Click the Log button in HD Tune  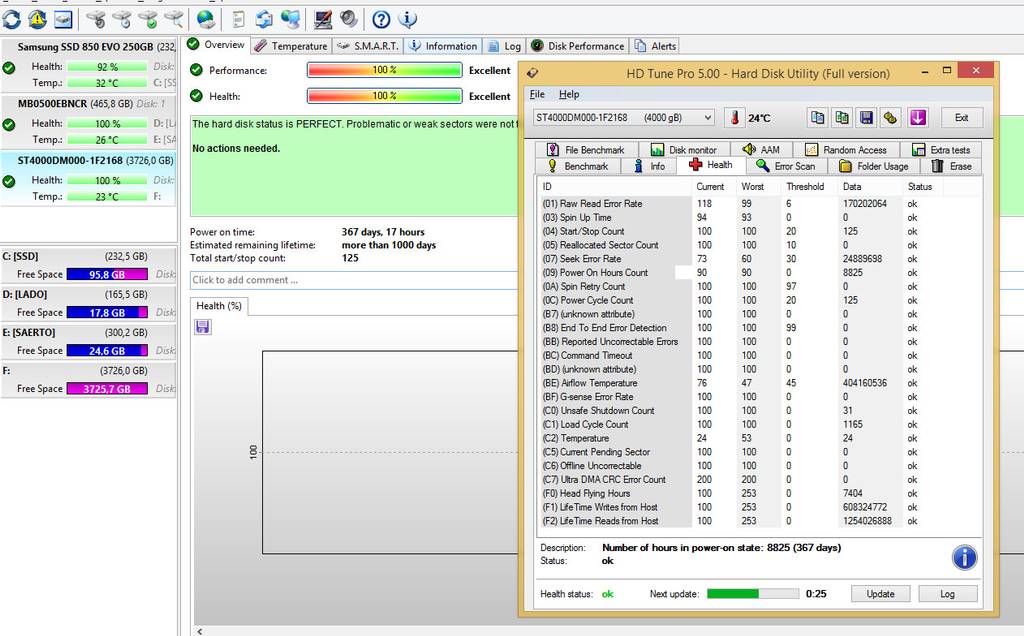[x=948, y=594]
